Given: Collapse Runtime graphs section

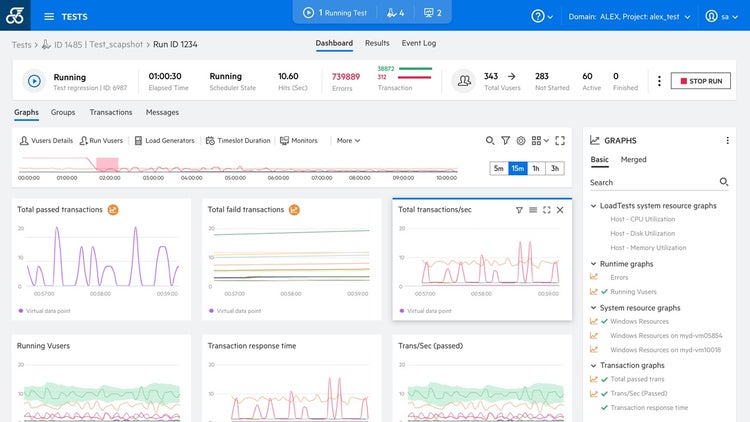Looking at the screenshot, I should 594,264.
